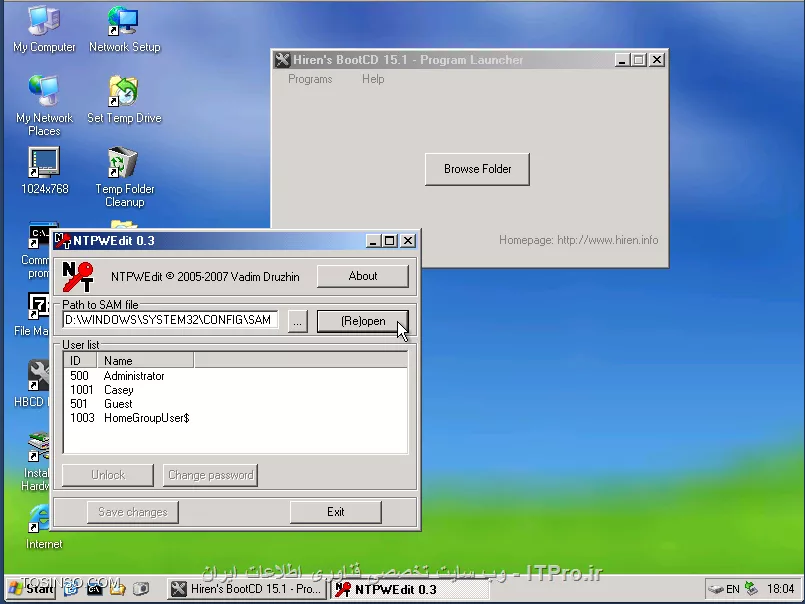This screenshot has height=604, width=805.
Task: Click the Browse Folder button
Action: [477, 169]
